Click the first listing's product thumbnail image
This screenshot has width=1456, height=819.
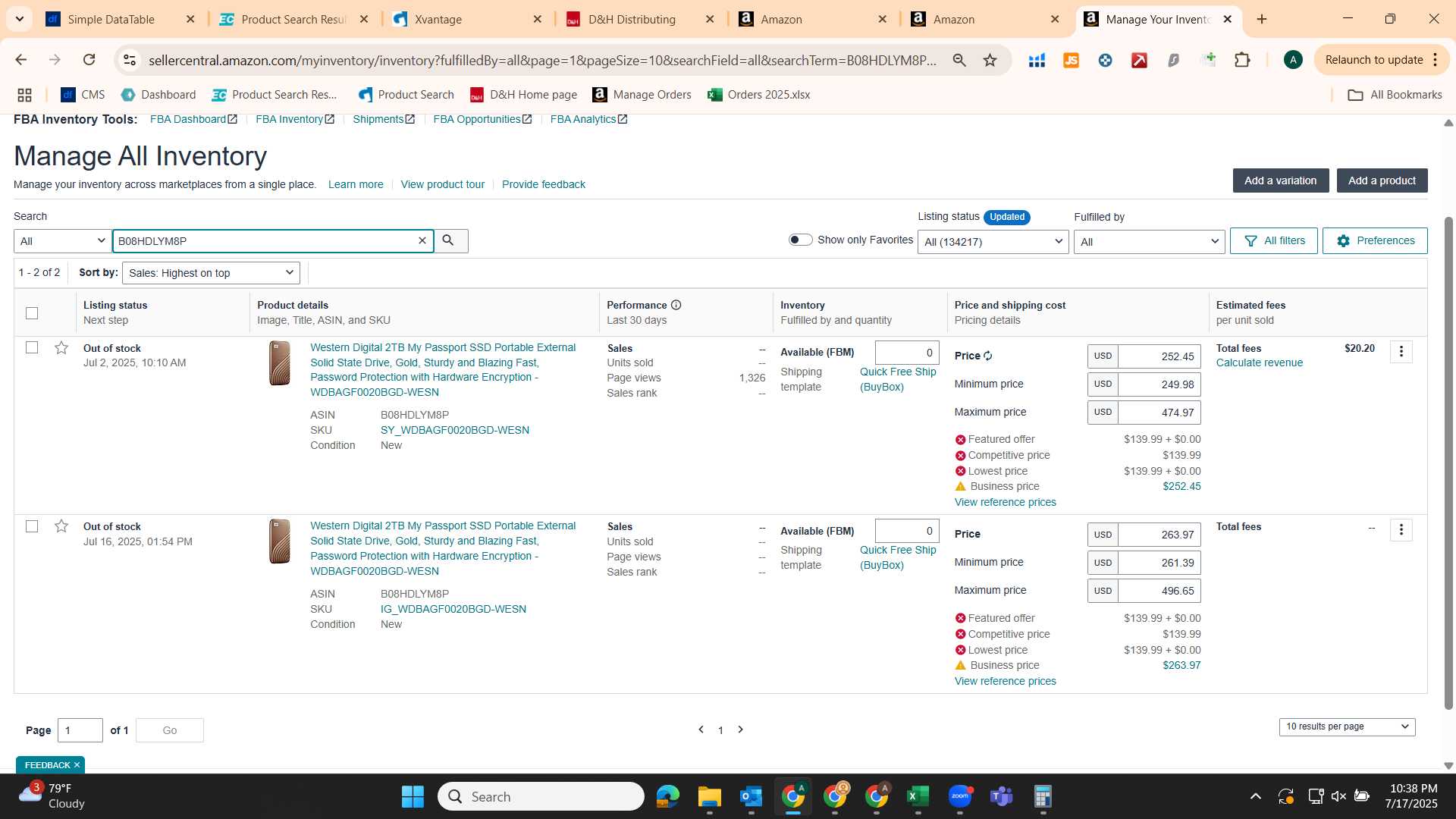[x=280, y=363]
